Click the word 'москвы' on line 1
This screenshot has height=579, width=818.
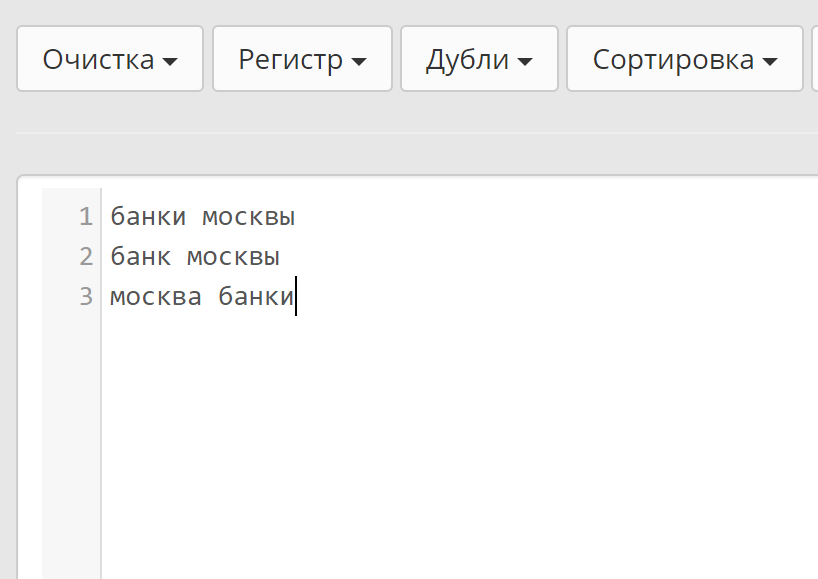(x=248, y=216)
